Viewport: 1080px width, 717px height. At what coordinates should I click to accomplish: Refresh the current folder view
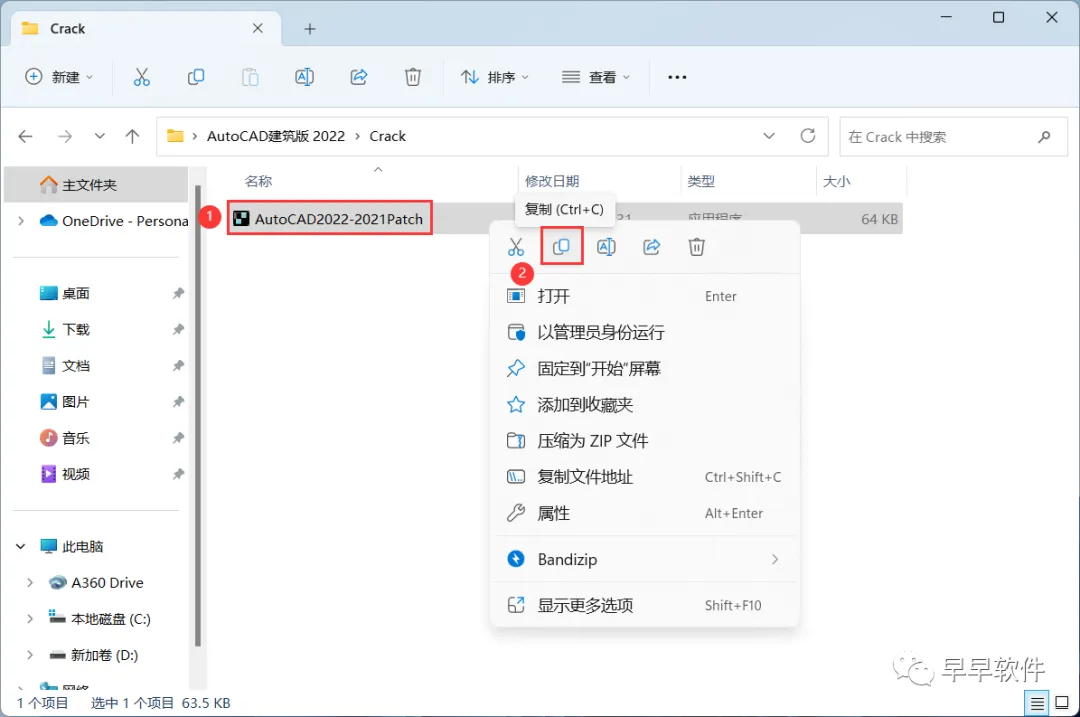tap(808, 136)
